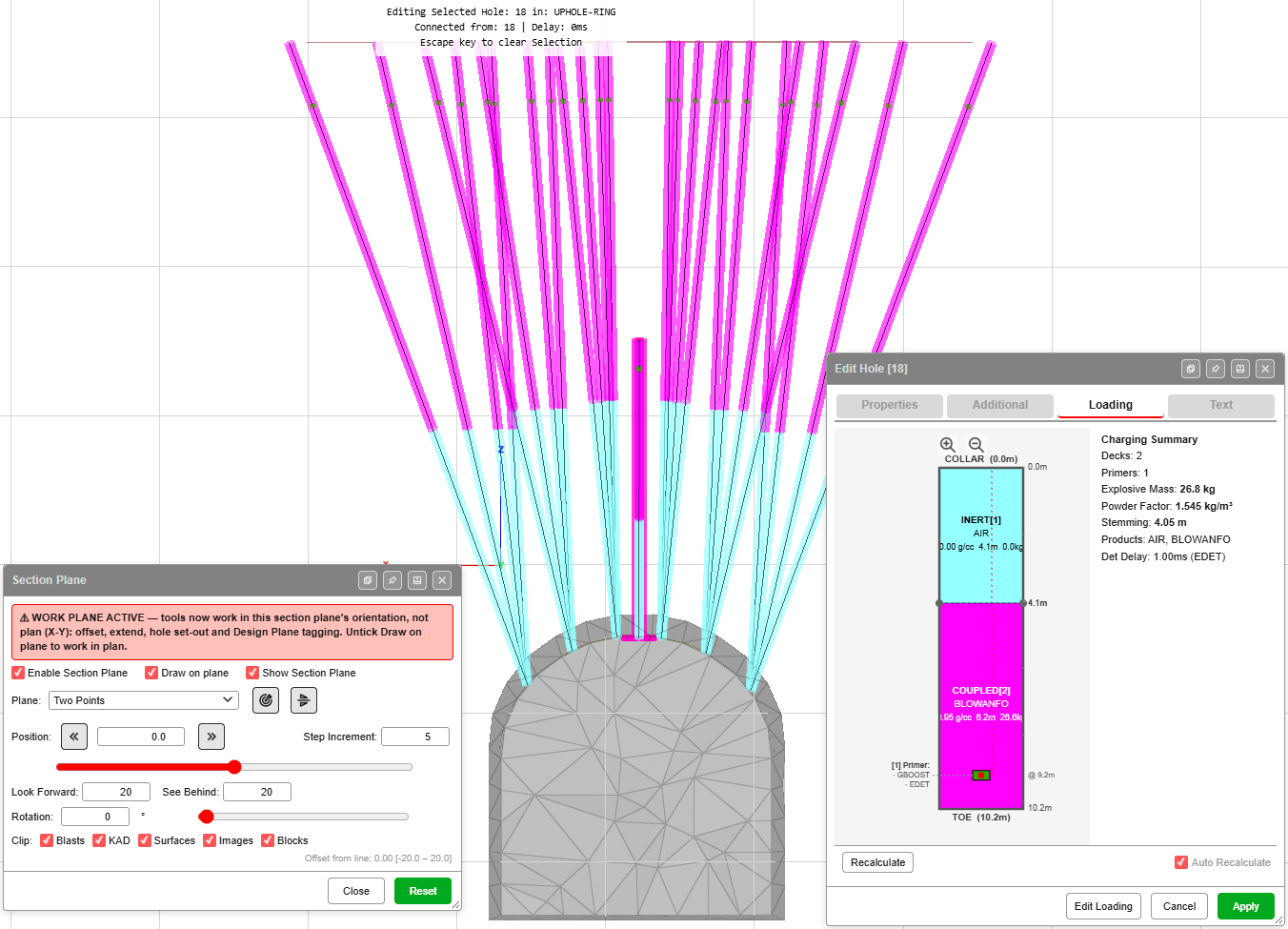Step section position forward with double-right arrow

[211, 736]
